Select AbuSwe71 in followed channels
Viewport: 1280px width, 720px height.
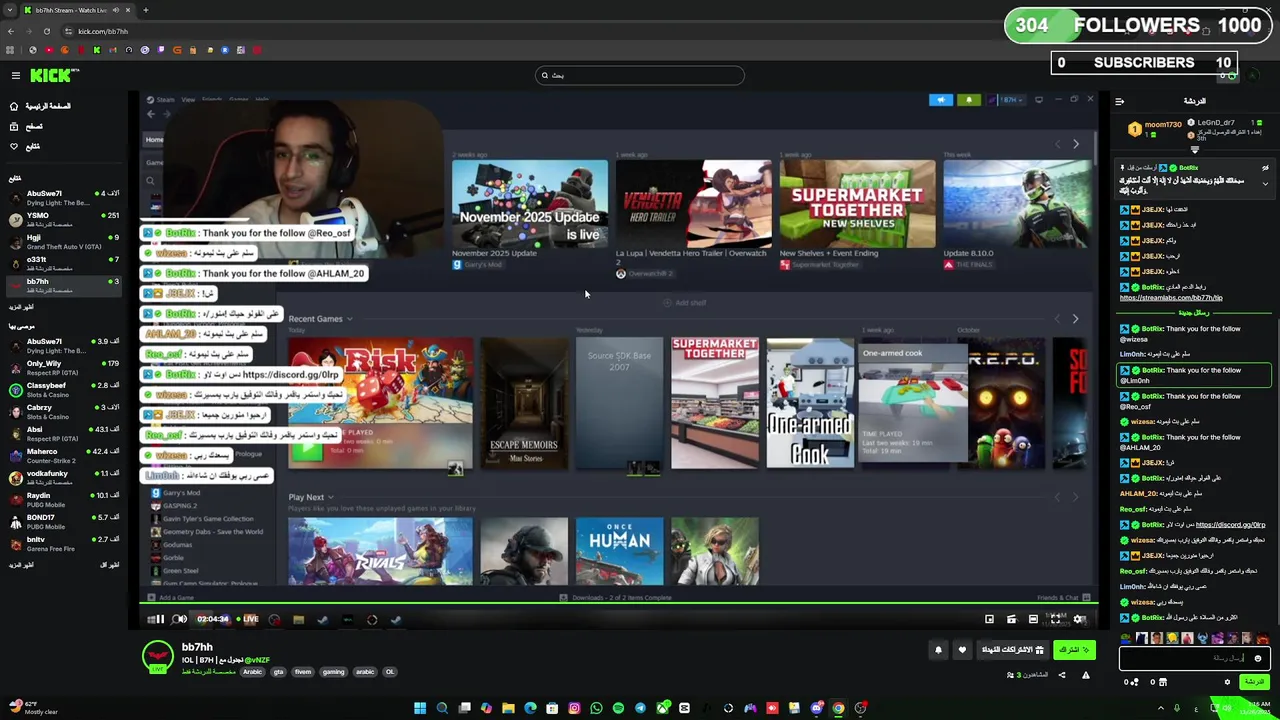[62, 197]
